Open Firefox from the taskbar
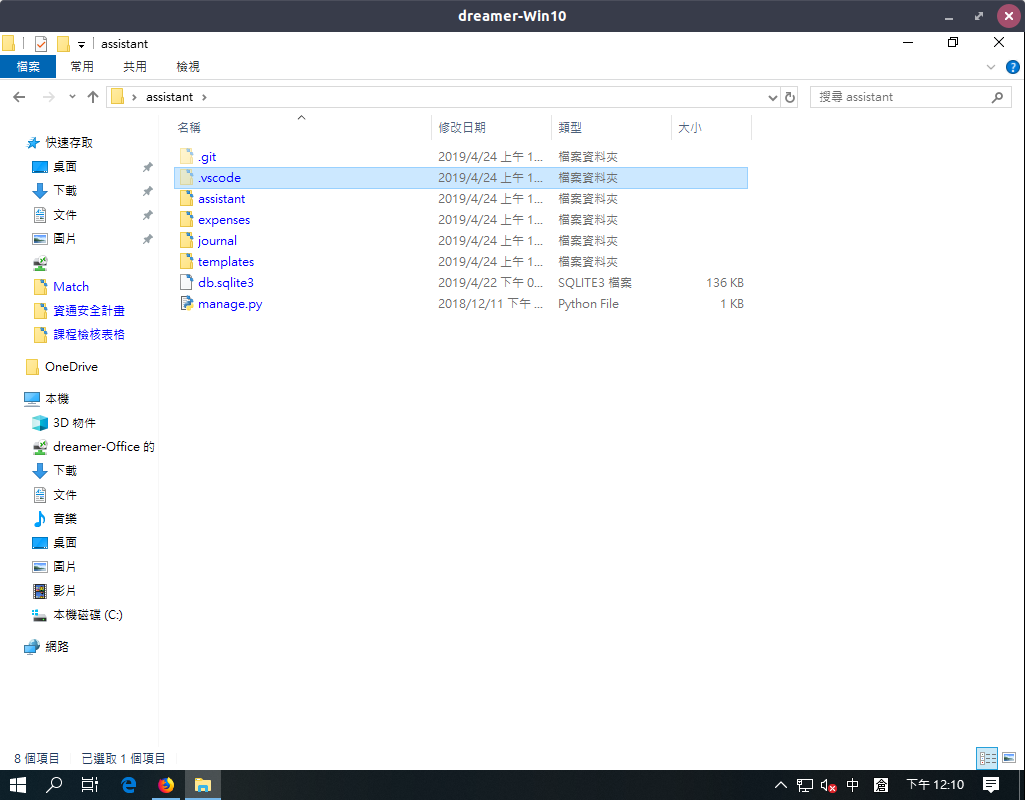 pyautogui.click(x=165, y=785)
